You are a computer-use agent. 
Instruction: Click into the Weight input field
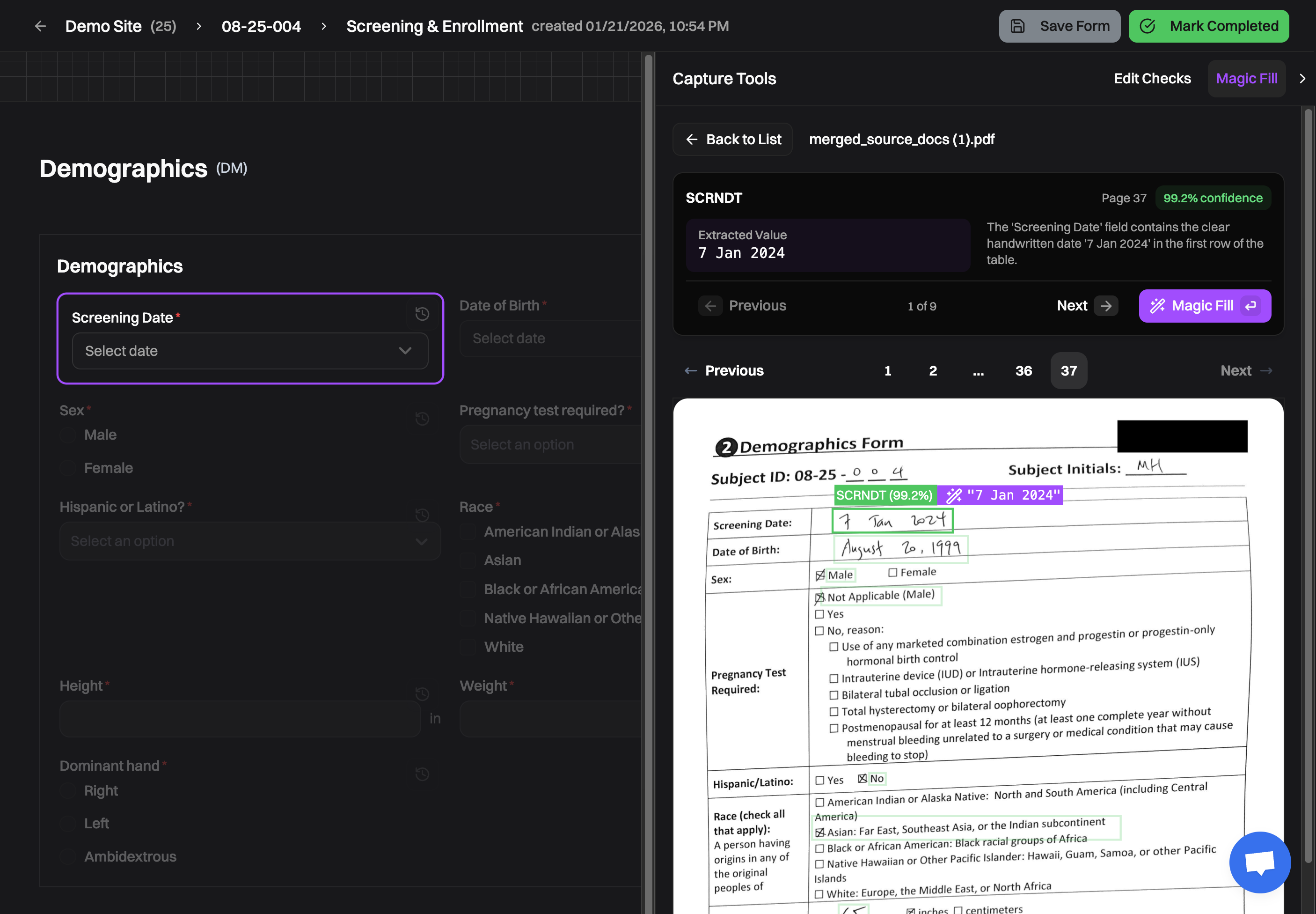551,719
